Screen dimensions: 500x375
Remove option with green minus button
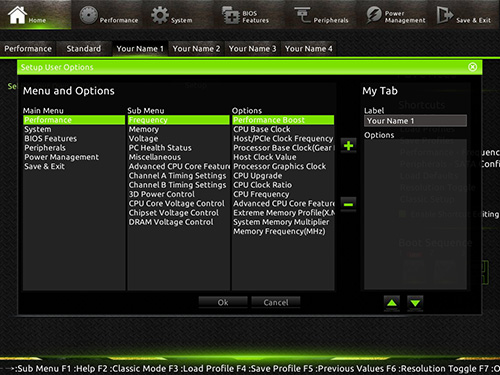348,204
